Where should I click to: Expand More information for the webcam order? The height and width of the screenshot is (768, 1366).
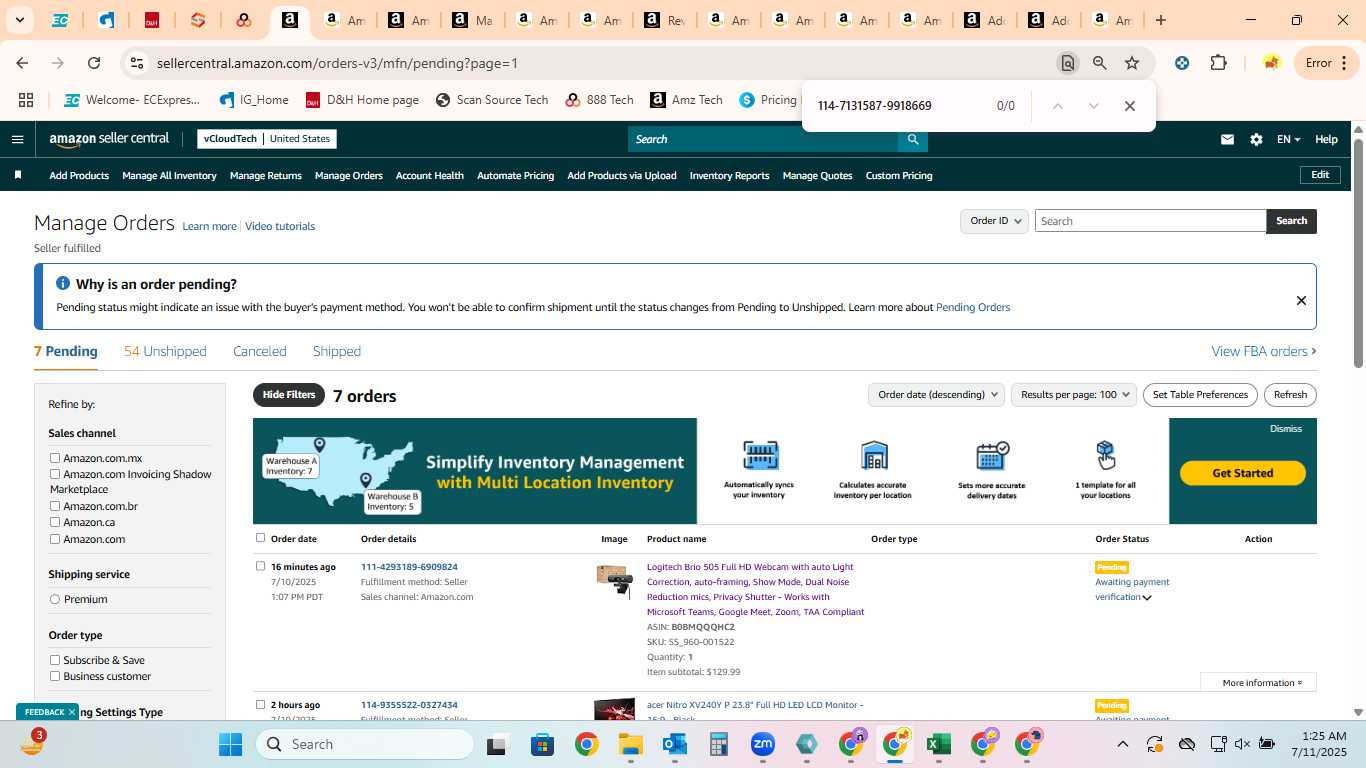click(1258, 682)
